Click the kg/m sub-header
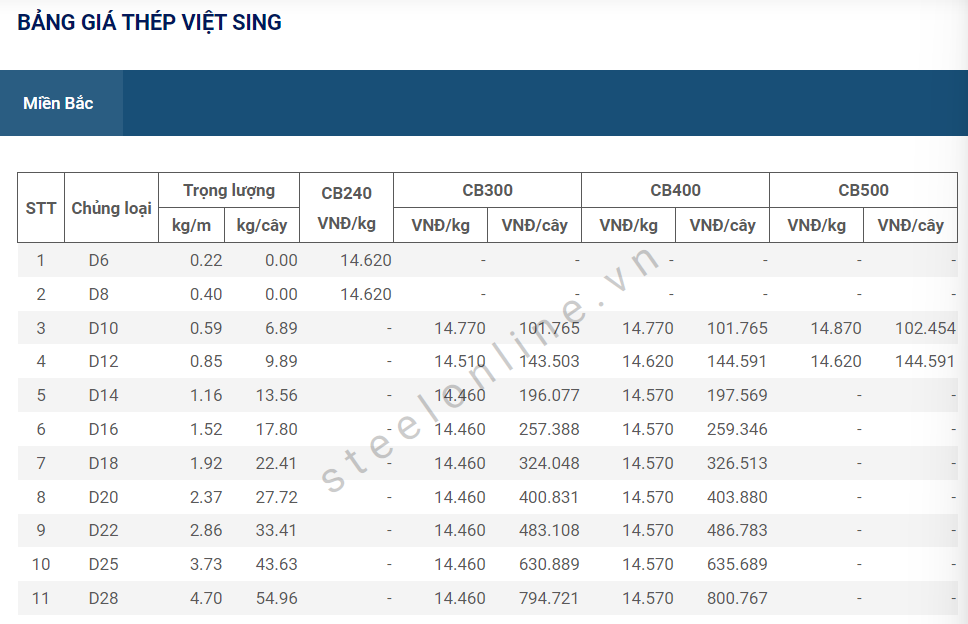The width and height of the screenshot is (968, 624). click(x=191, y=225)
